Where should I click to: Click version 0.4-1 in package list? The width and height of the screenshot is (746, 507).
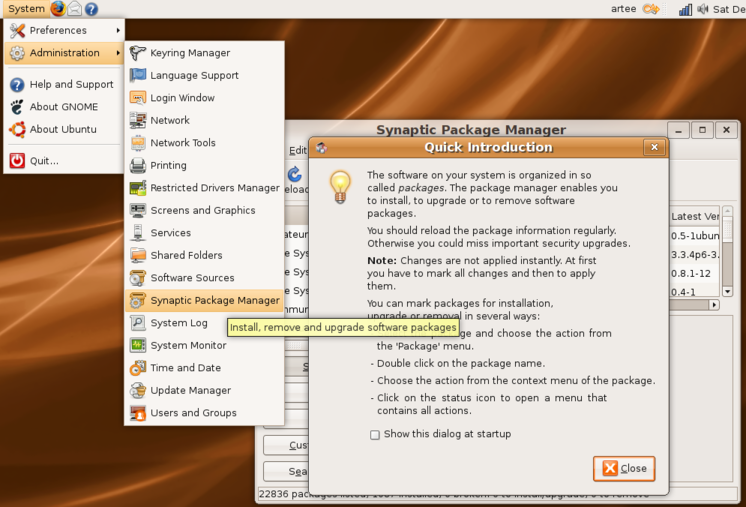[x=683, y=292]
